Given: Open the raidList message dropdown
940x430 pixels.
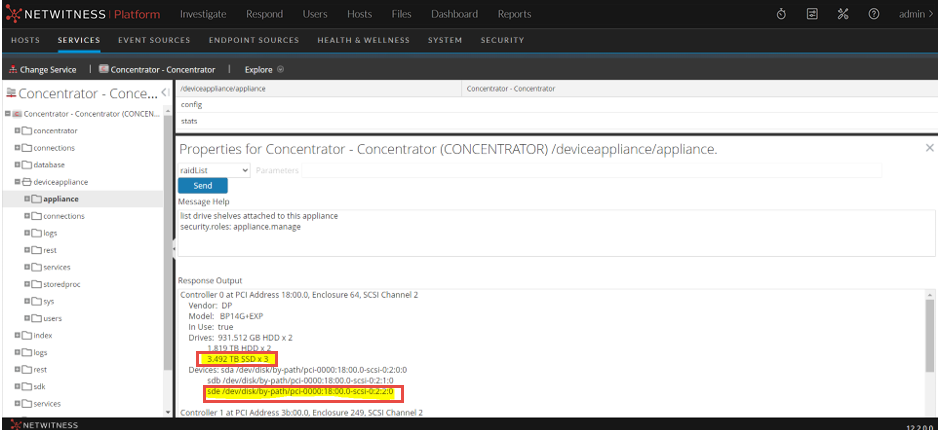Looking at the screenshot, I should point(214,170).
